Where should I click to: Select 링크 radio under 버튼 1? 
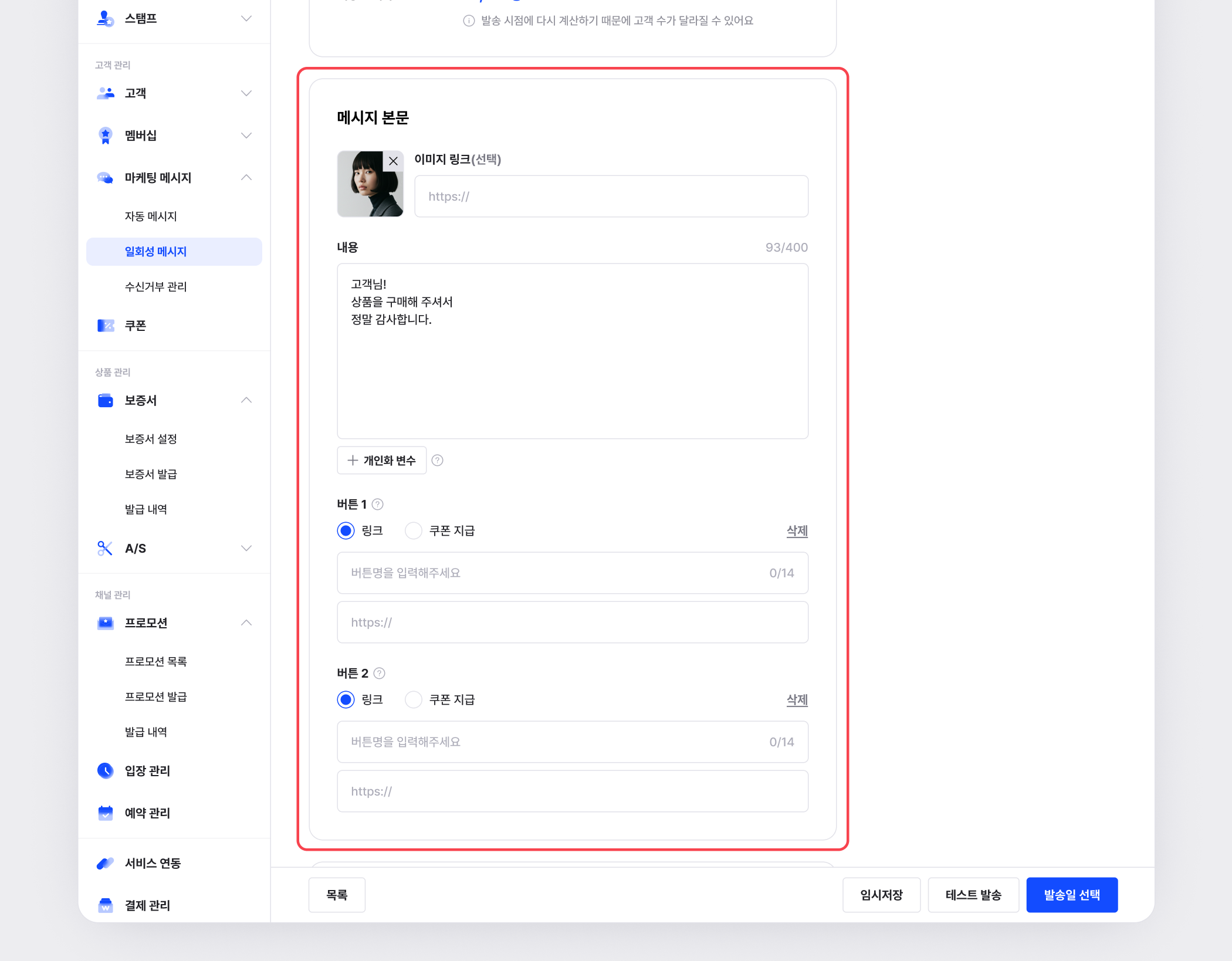click(x=346, y=531)
